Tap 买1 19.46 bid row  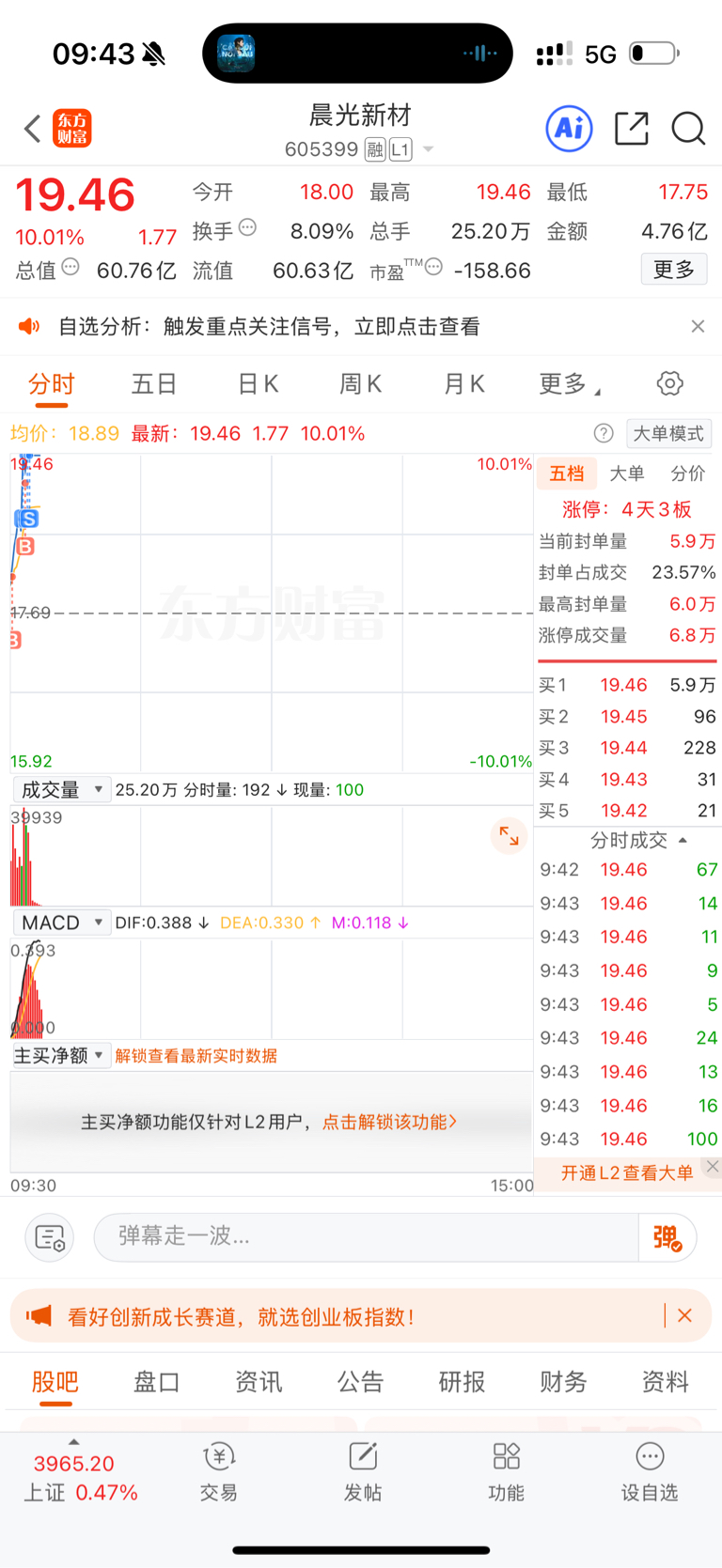627,685
